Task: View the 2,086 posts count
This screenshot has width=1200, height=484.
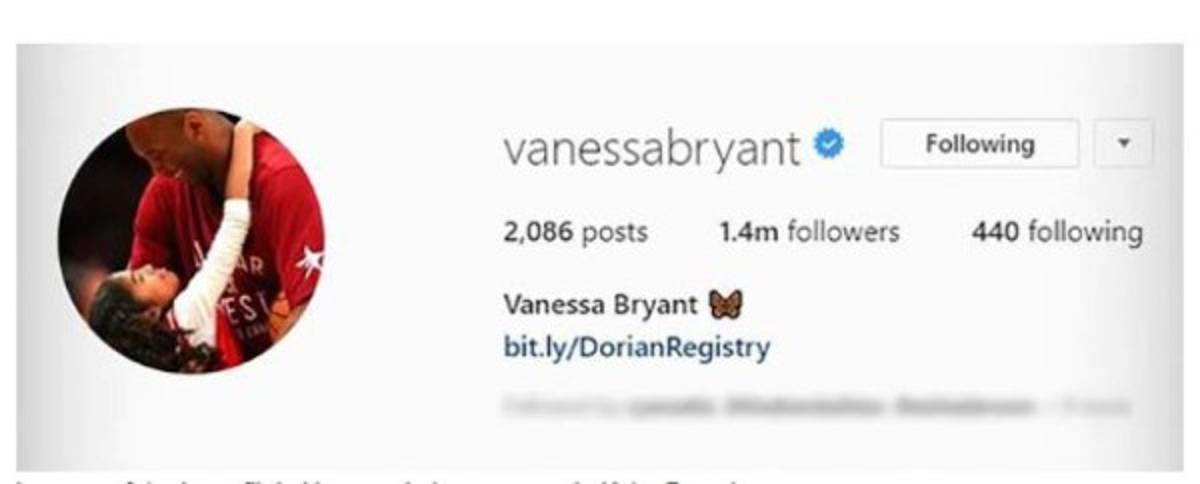Action: (x=575, y=233)
